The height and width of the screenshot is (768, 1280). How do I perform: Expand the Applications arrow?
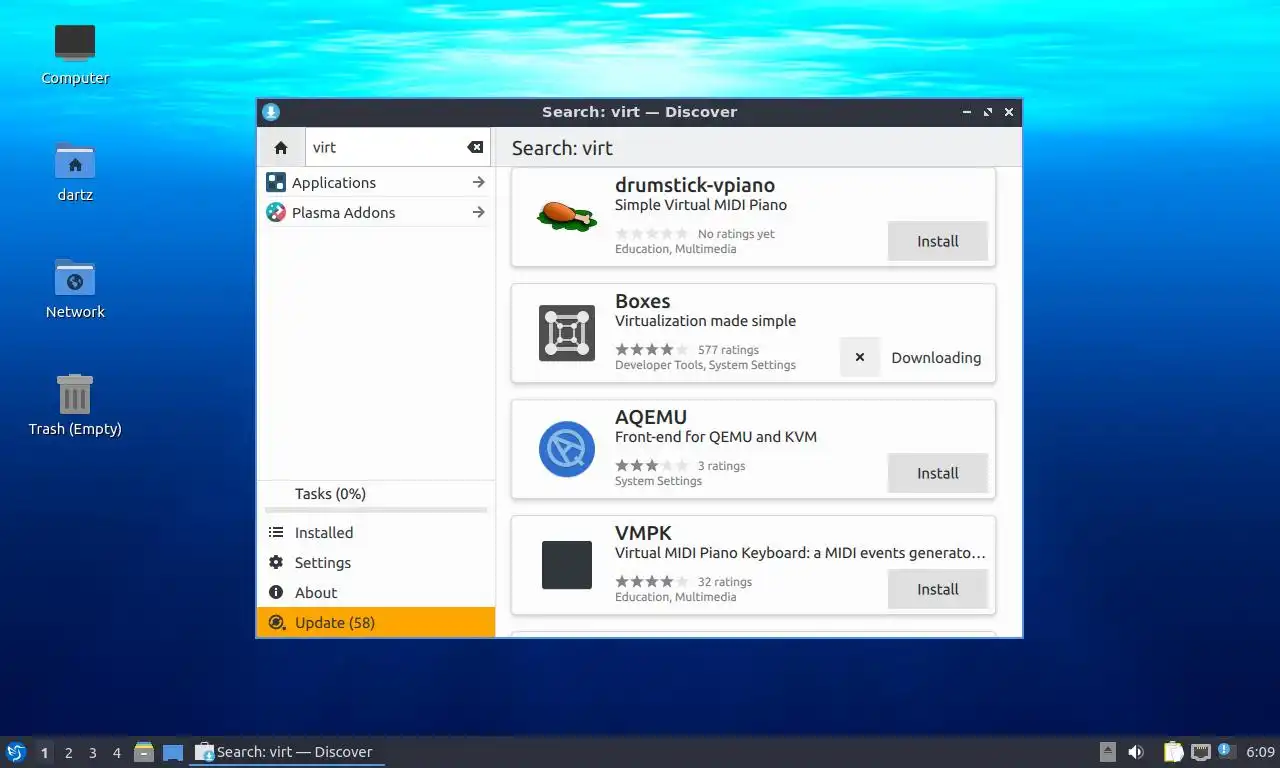click(x=478, y=182)
